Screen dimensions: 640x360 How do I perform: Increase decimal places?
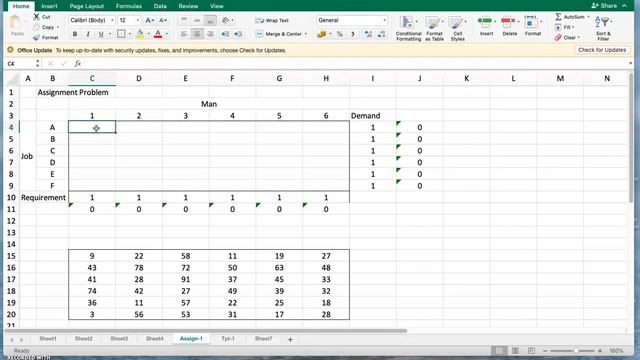(x=368, y=34)
